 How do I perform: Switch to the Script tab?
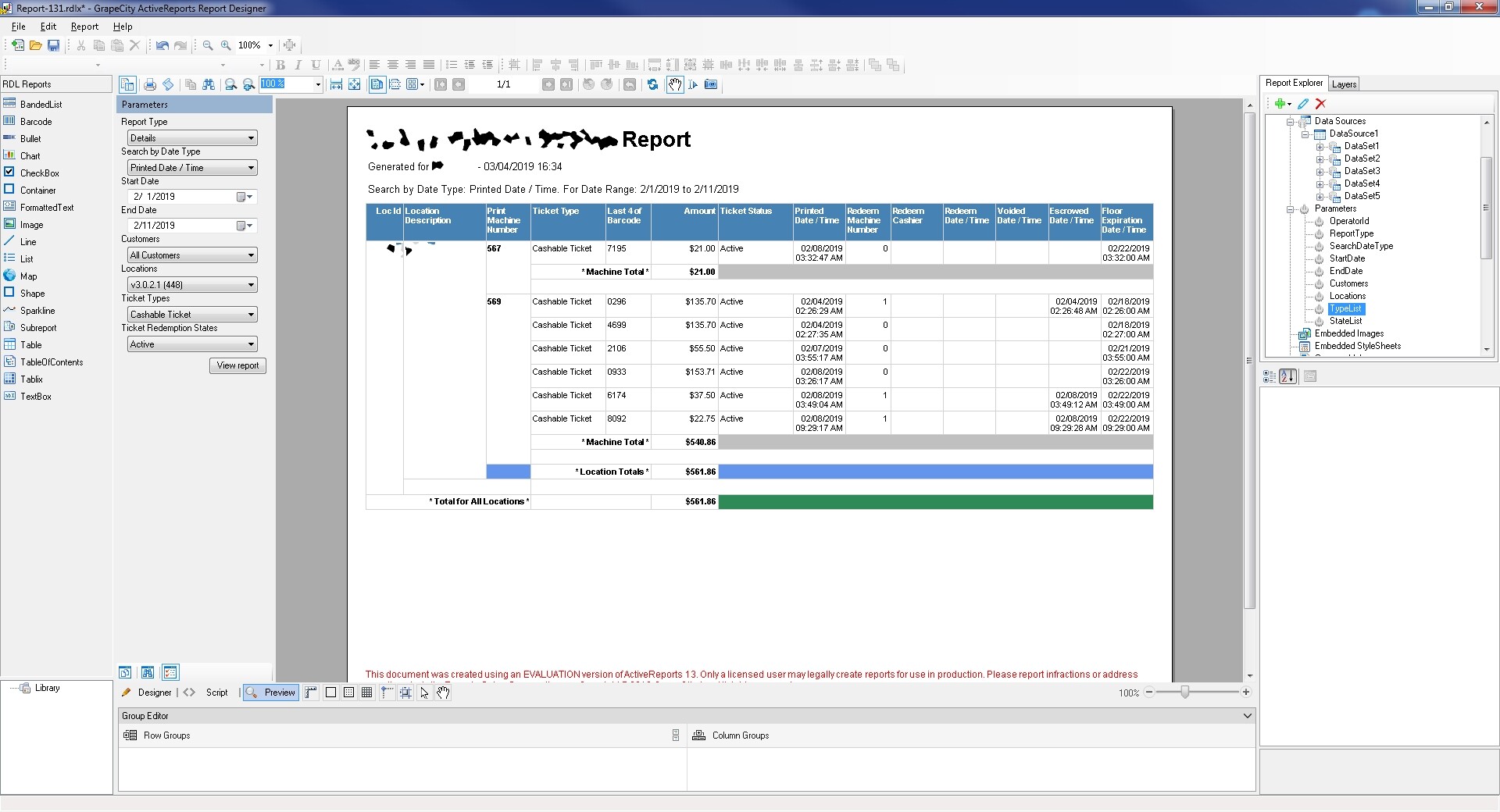[207, 693]
